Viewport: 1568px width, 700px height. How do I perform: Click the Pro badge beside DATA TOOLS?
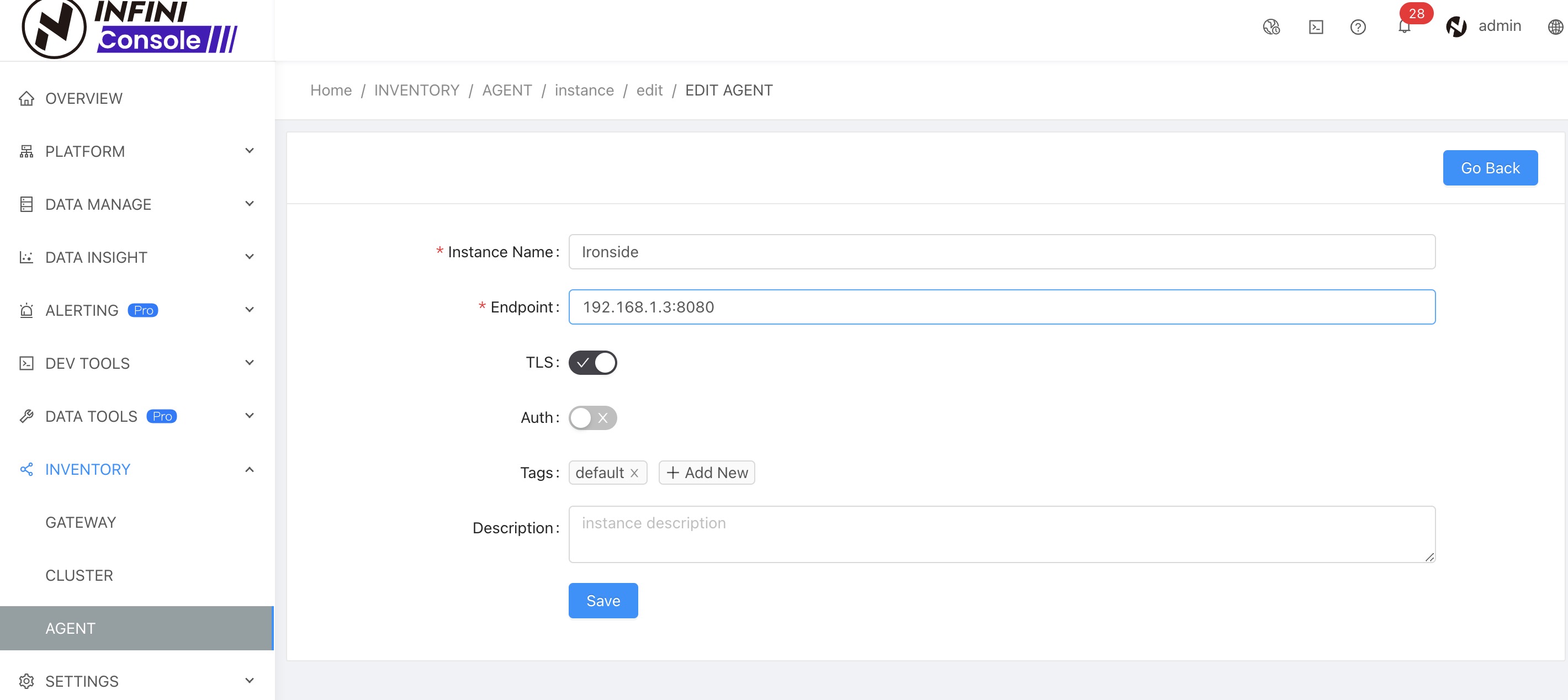[x=162, y=416]
